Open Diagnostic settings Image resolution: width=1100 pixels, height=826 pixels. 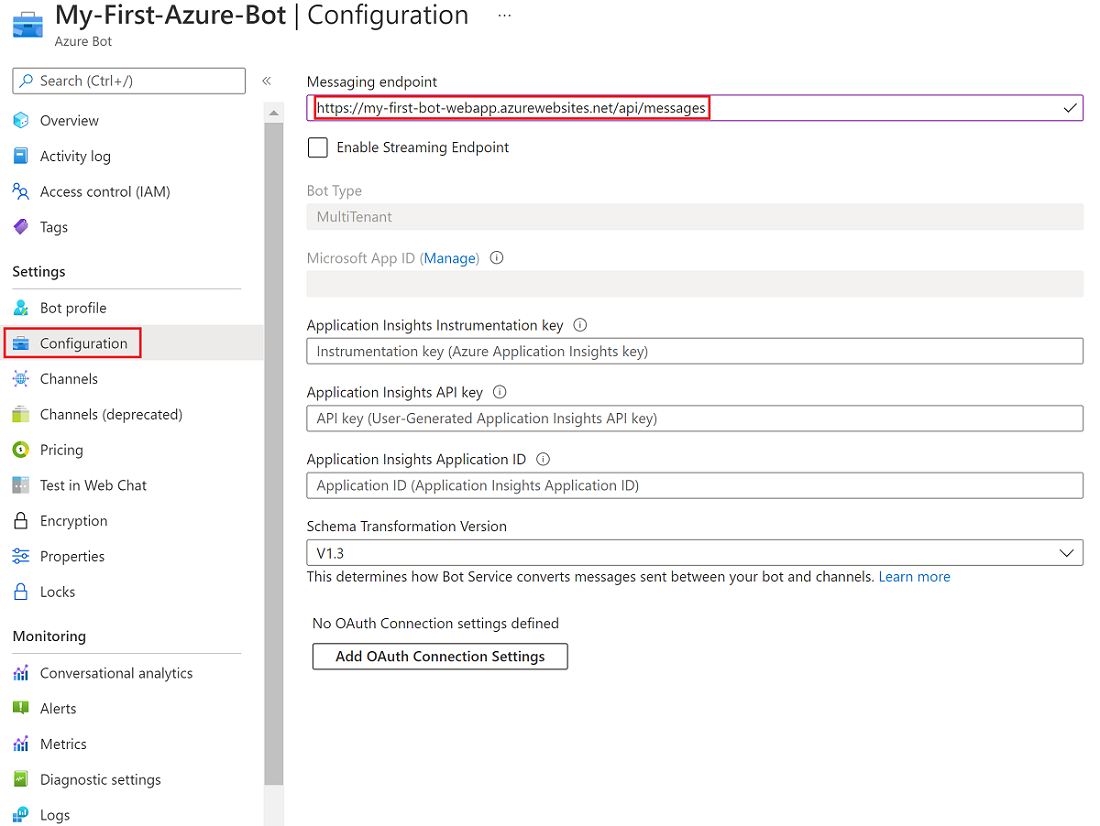(x=99, y=779)
